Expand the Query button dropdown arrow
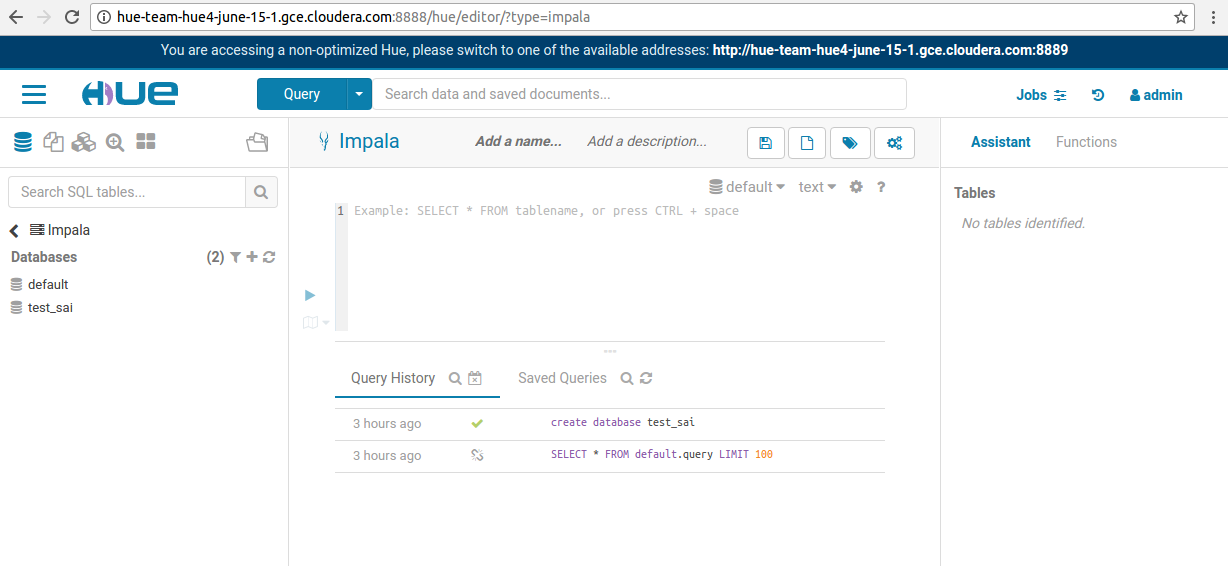 tap(359, 94)
